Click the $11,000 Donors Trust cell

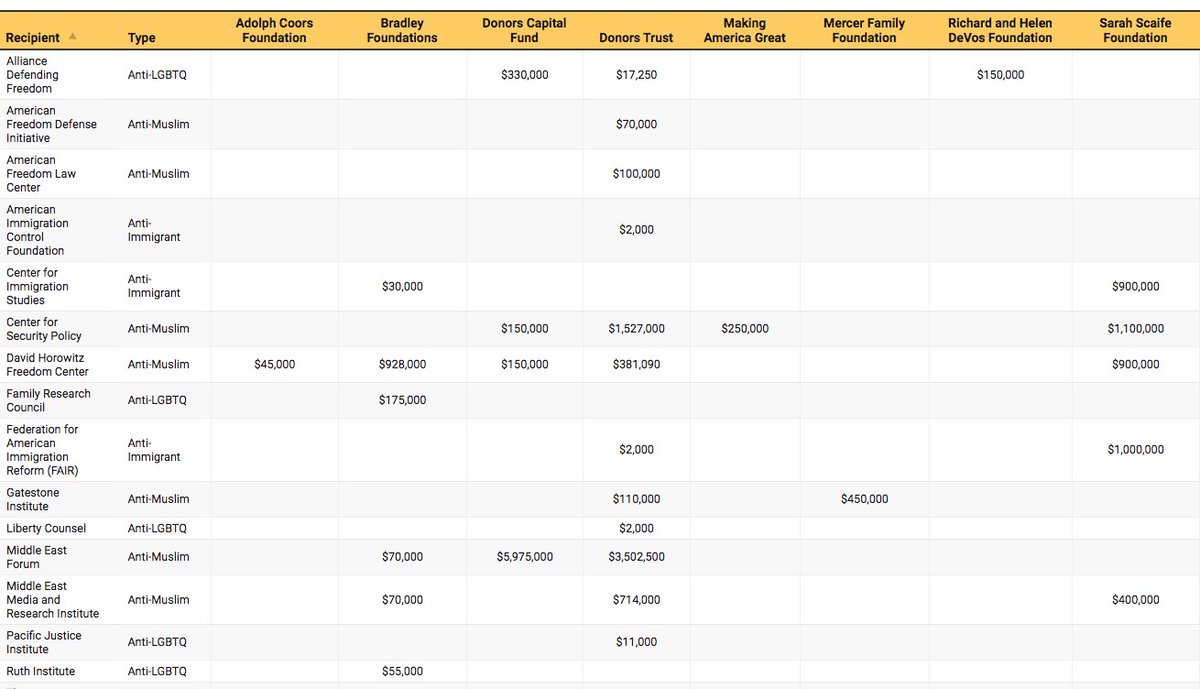tap(636, 642)
